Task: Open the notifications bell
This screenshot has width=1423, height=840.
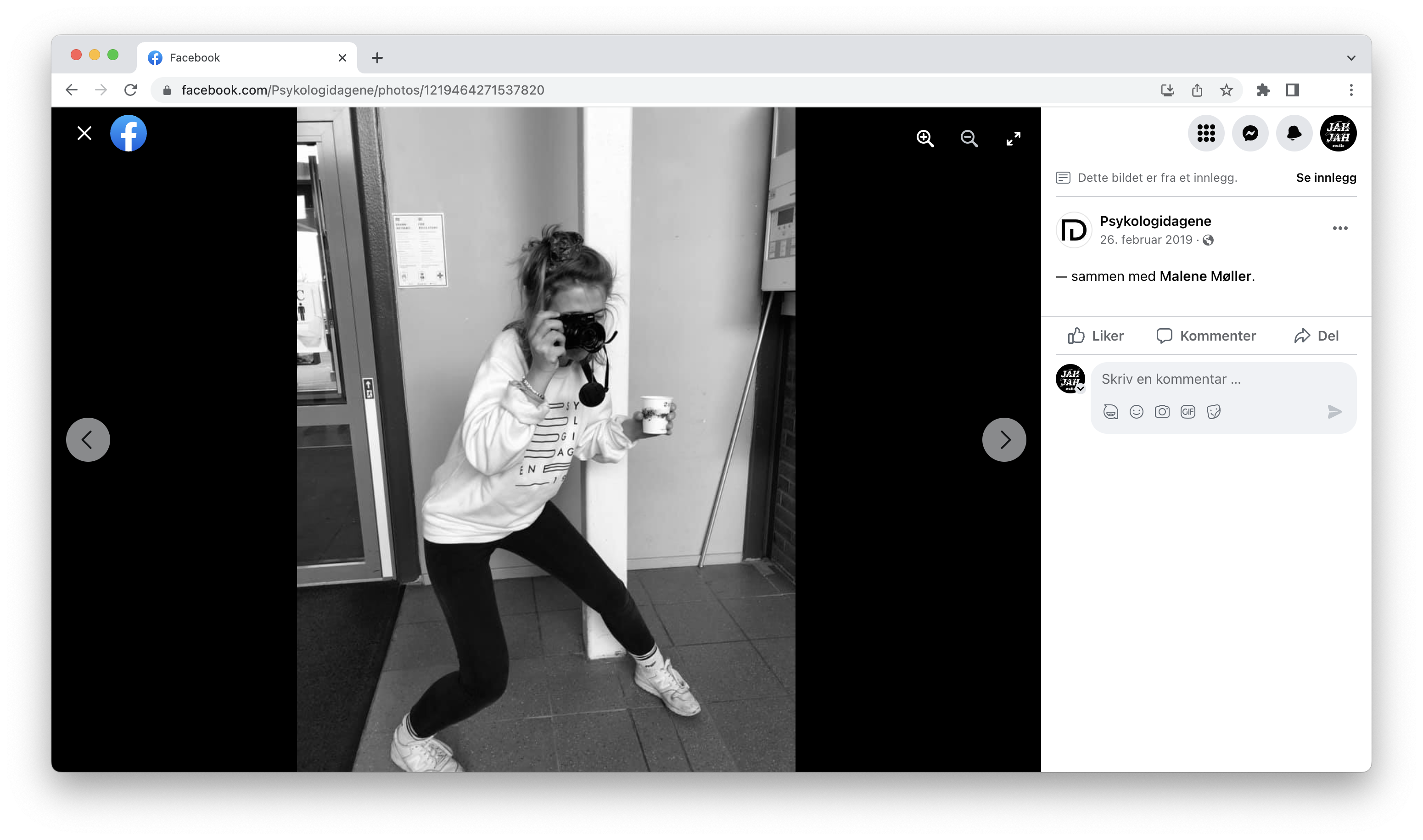Action: coord(1294,134)
